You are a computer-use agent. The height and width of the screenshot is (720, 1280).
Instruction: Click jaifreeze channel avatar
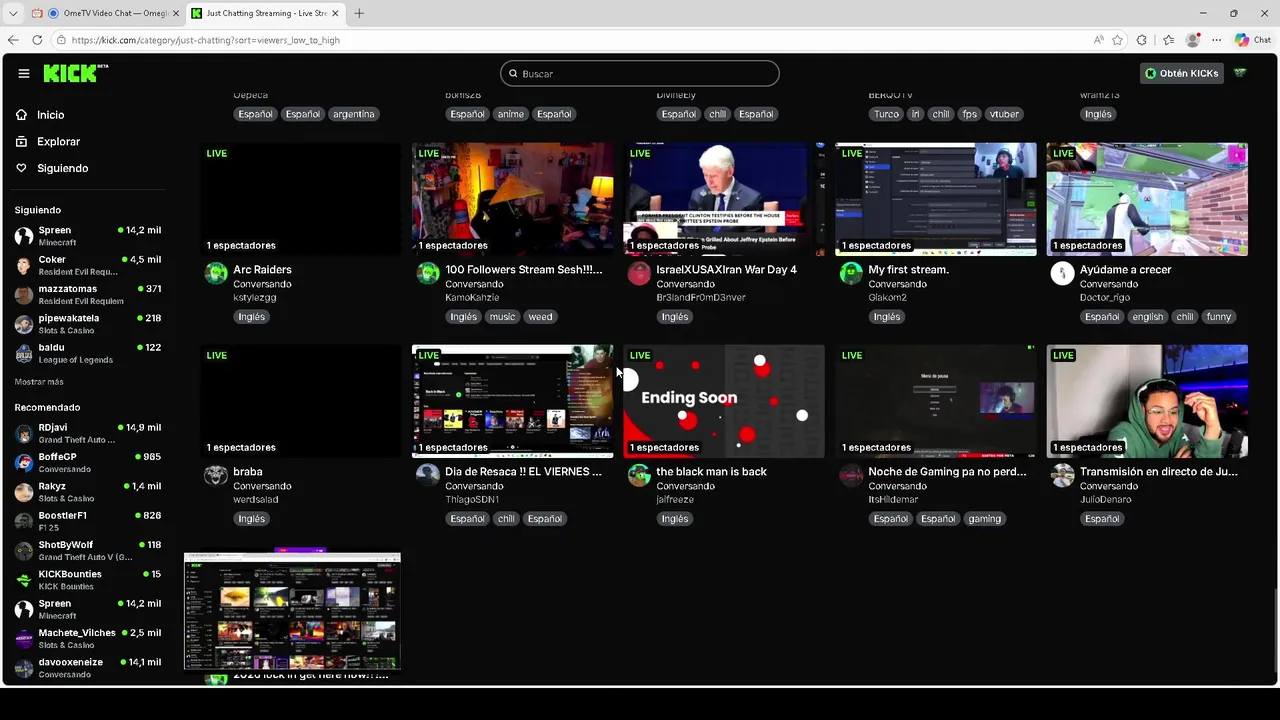(639, 476)
